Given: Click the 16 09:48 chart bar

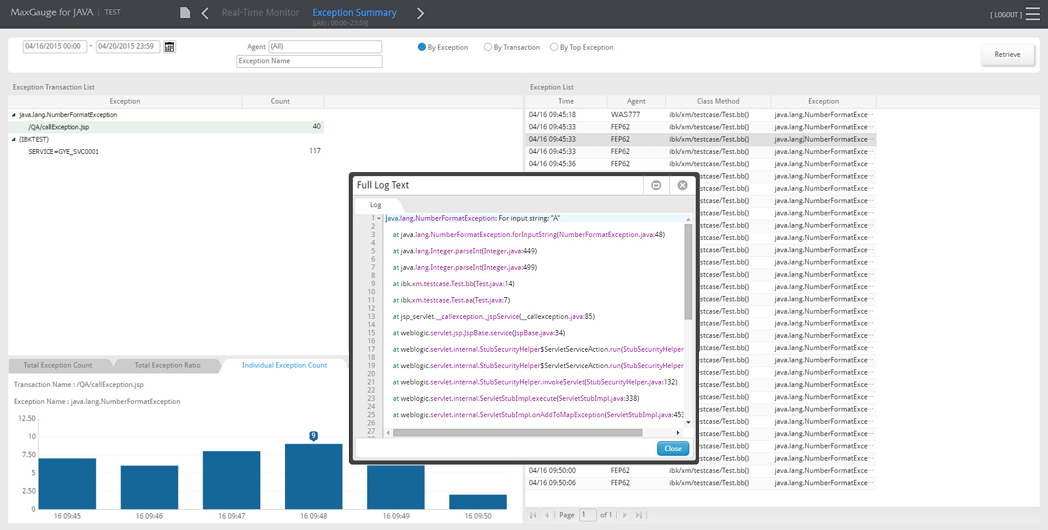Looking at the screenshot, I should [313, 477].
